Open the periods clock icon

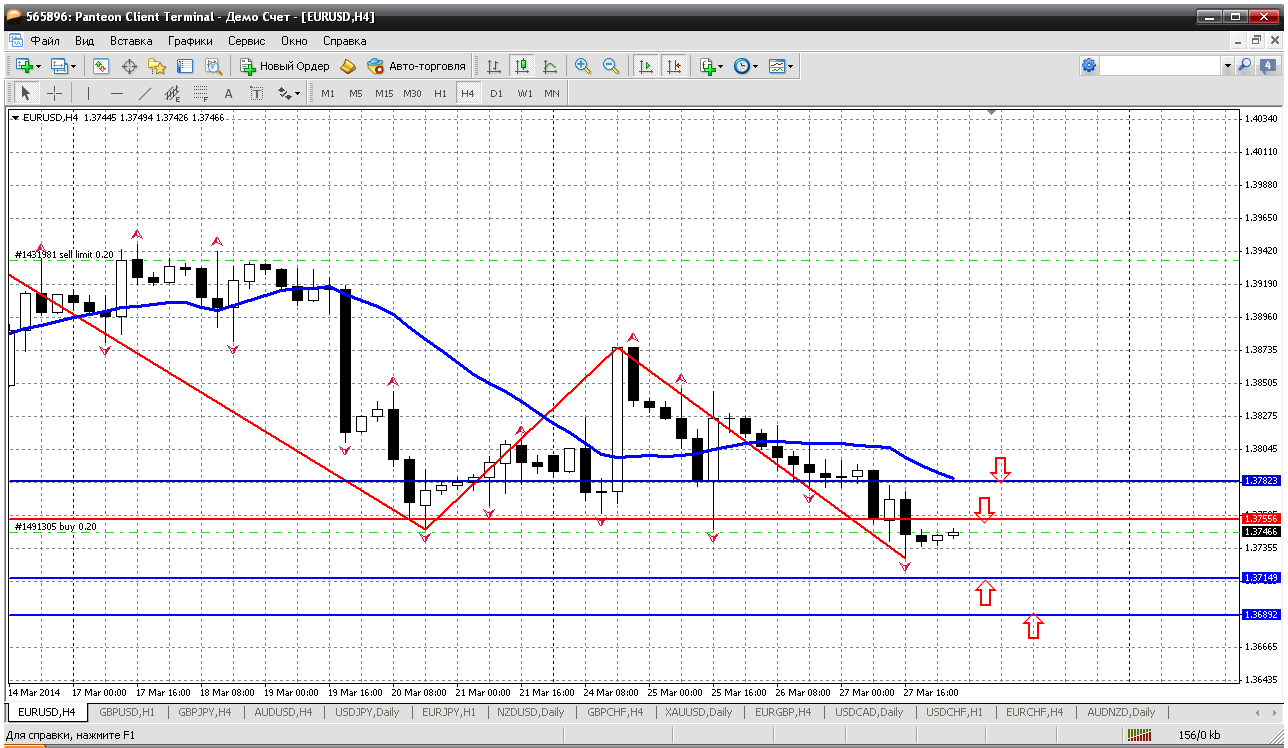741,66
